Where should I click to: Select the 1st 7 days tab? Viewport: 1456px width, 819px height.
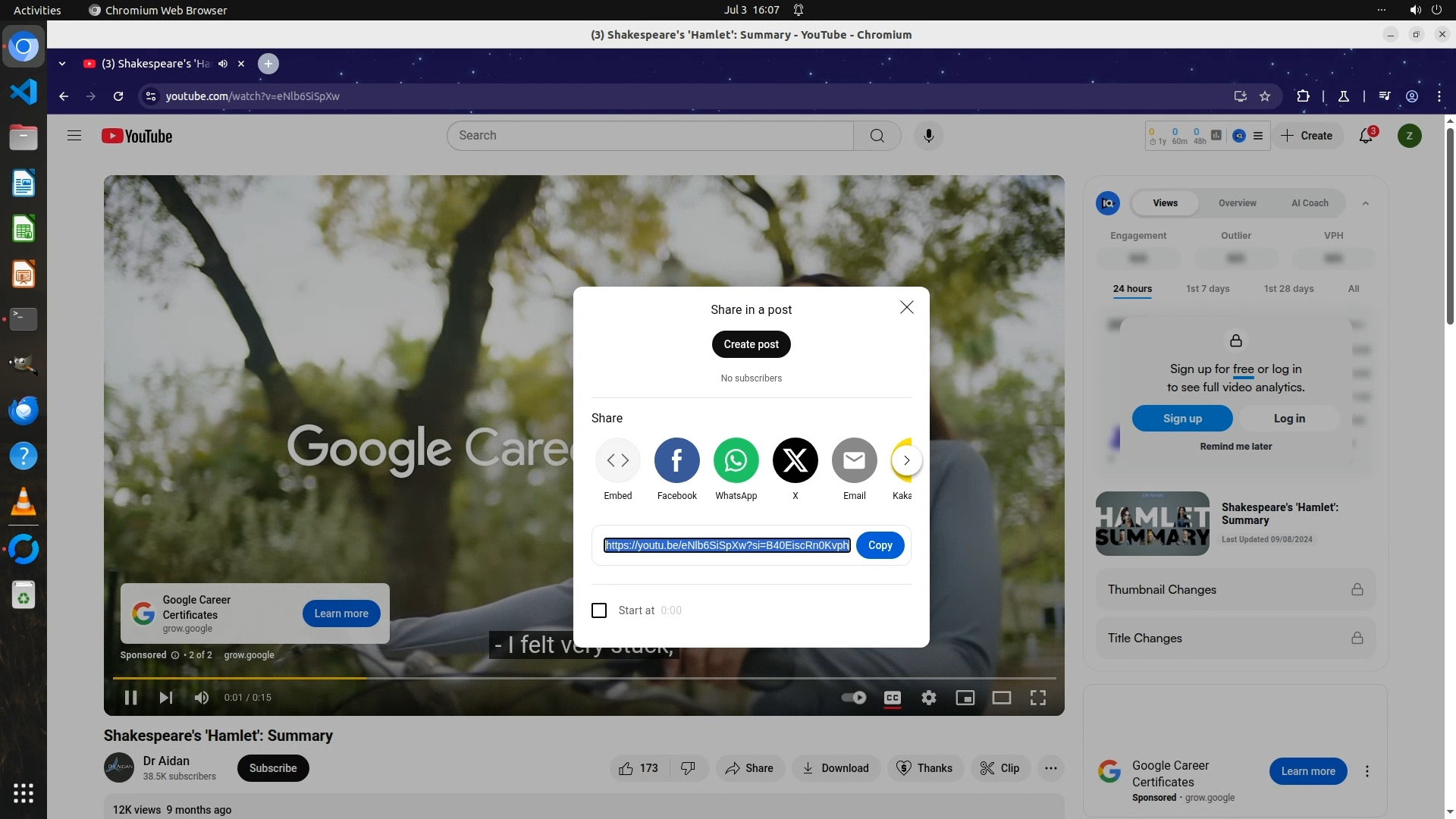coord(1207,289)
